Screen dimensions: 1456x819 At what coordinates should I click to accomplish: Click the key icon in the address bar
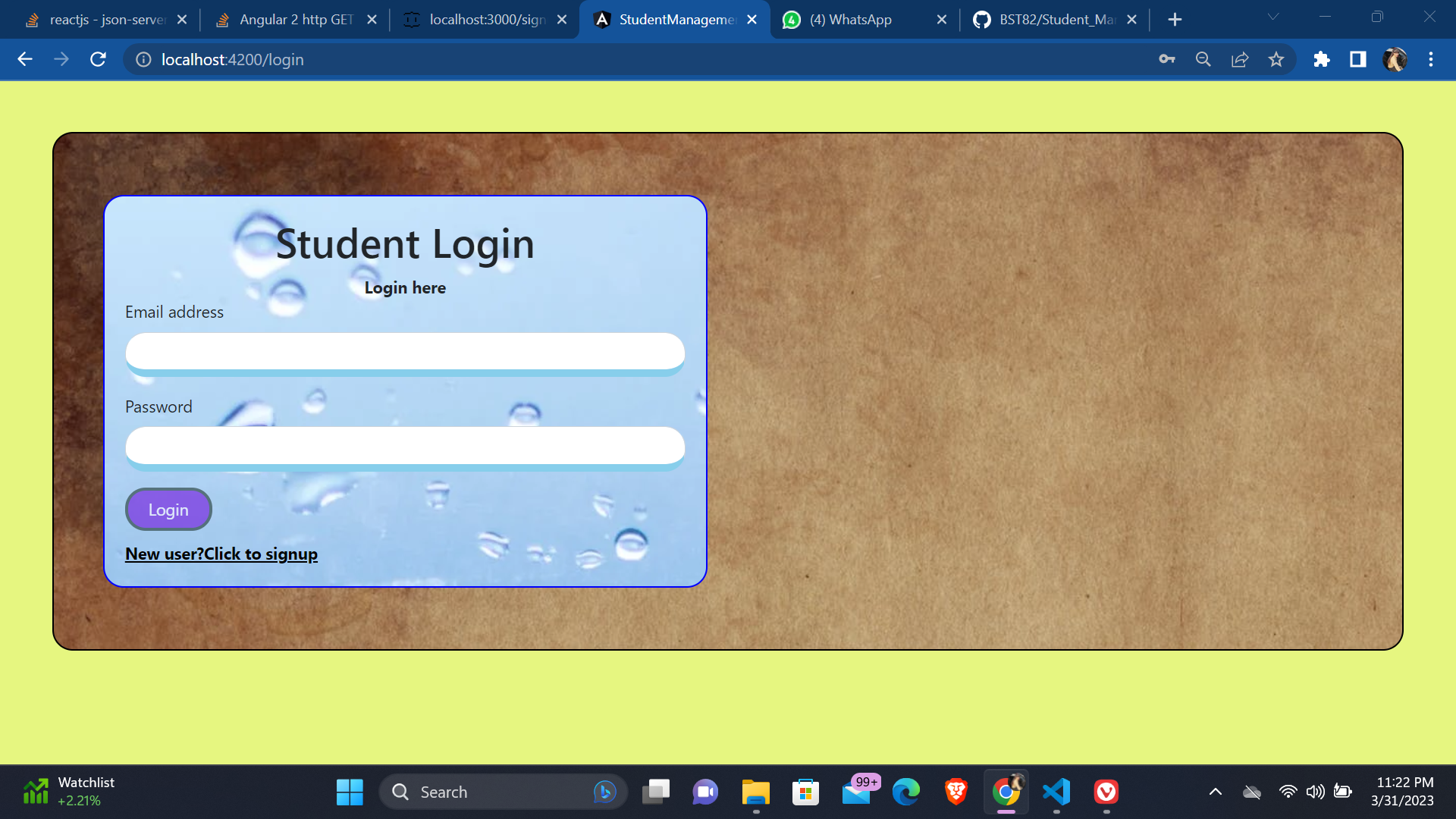pyautogui.click(x=1167, y=59)
